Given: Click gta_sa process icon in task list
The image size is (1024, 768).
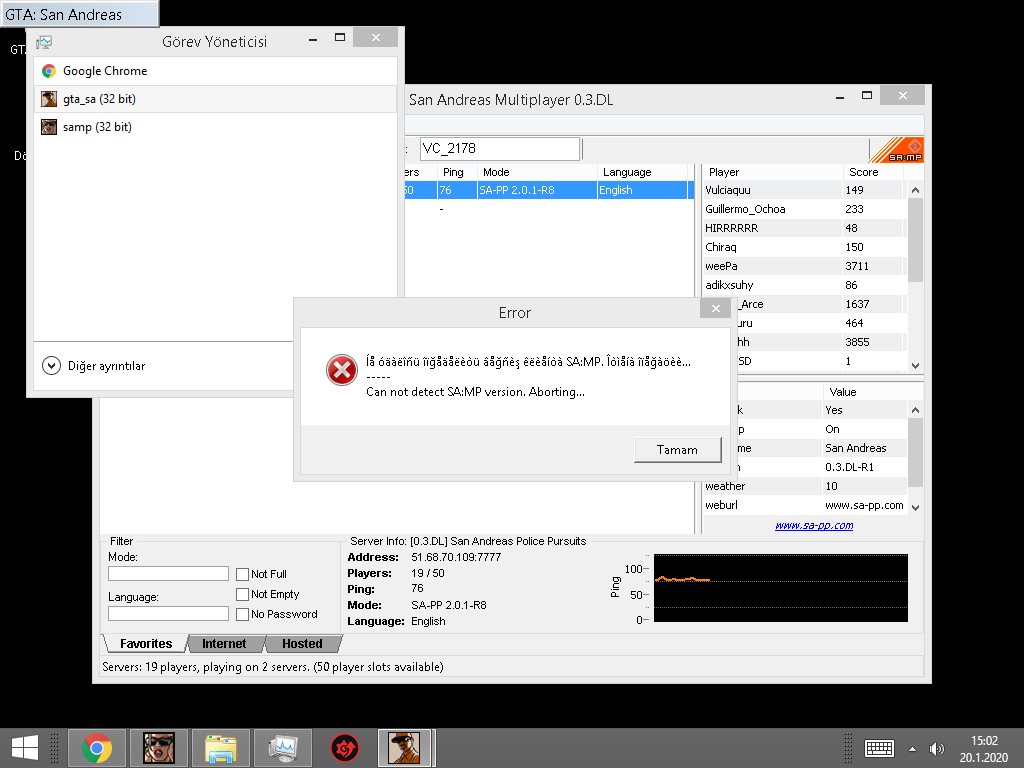Looking at the screenshot, I should tap(49, 99).
